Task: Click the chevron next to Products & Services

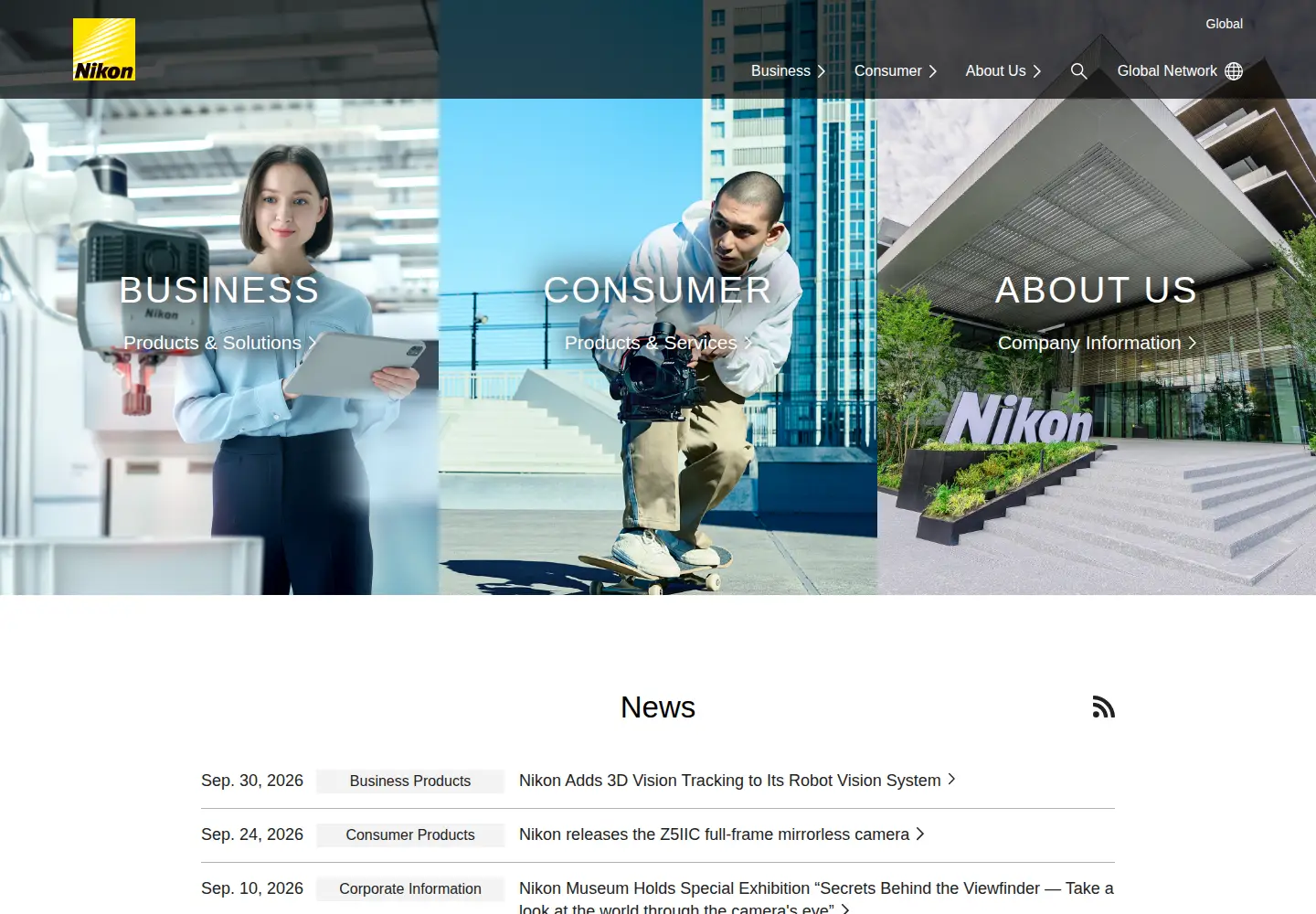Action: 748,343
